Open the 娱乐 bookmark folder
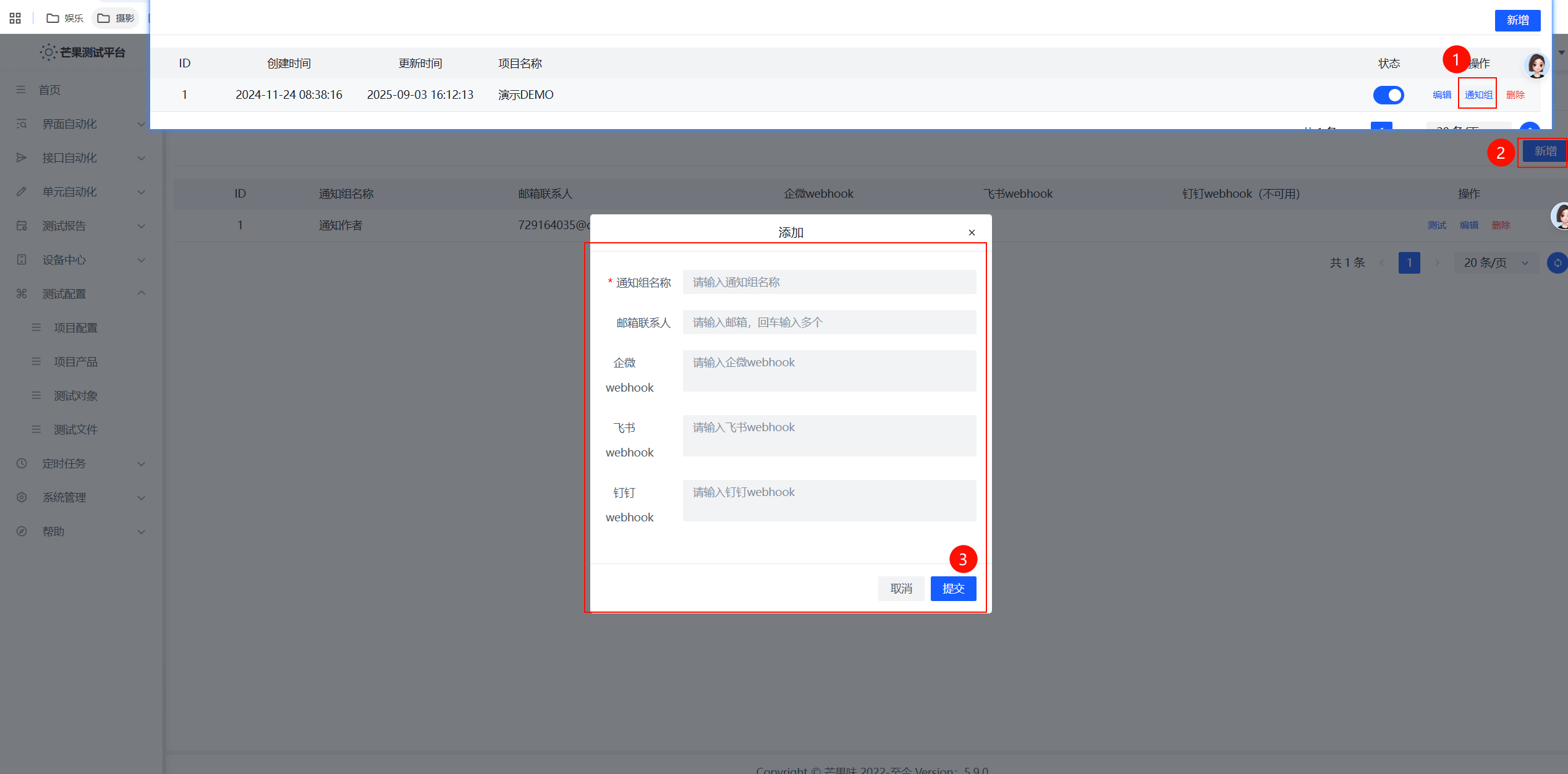The width and height of the screenshot is (1568, 774). [x=65, y=18]
